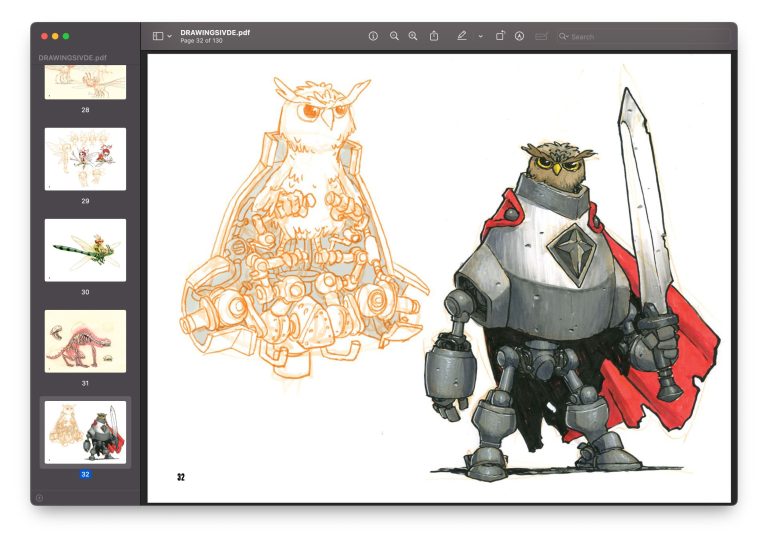
Task: Select page 32 owl knight thumbnail
Action: tap(85, 432)
